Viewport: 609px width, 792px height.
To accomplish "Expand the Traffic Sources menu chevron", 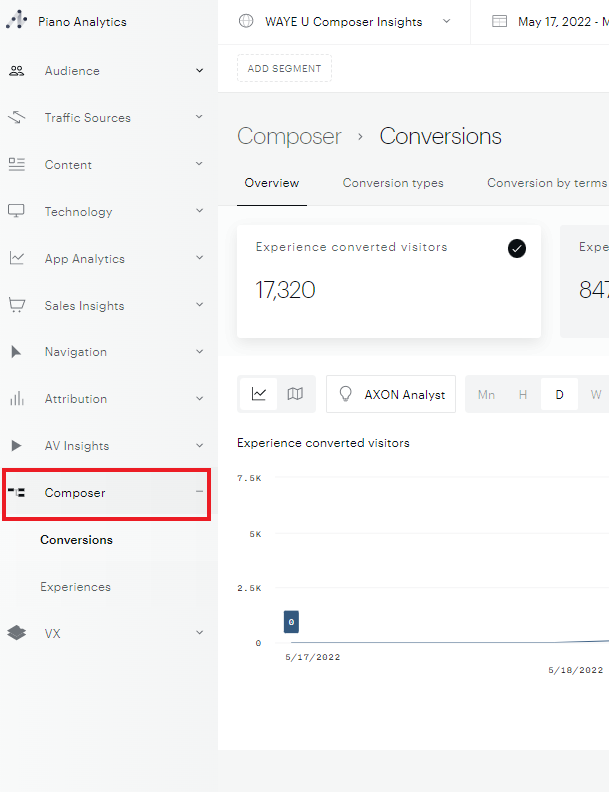I will pos(199,118).
